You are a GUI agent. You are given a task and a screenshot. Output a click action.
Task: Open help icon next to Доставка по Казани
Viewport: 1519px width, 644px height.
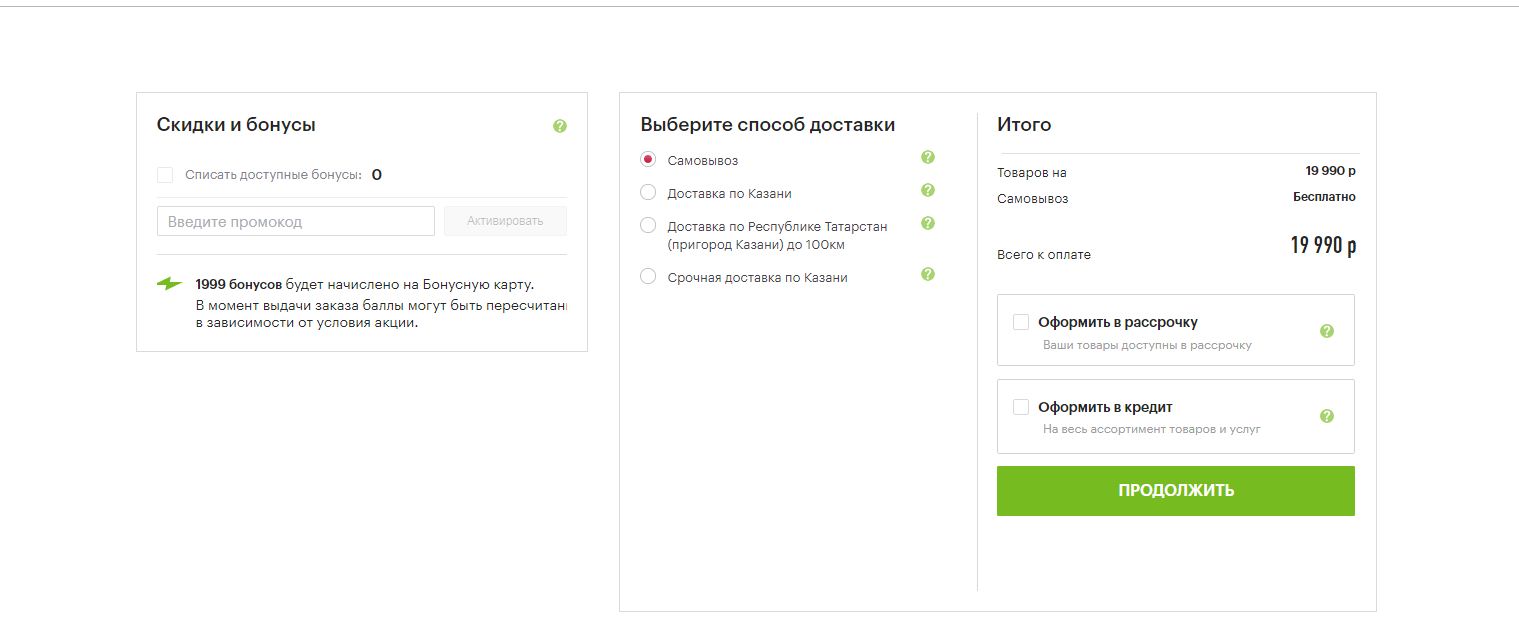(x=928, y=190)
